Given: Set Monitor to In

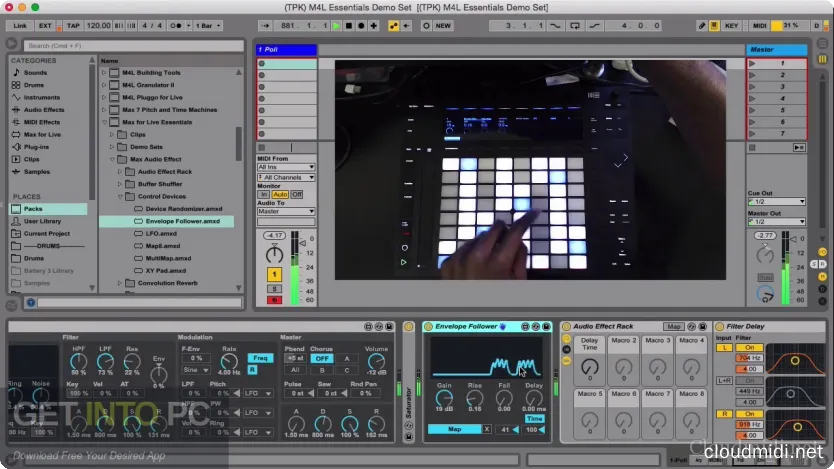Looking at the screenshot, I should click(x=263, y=194).
